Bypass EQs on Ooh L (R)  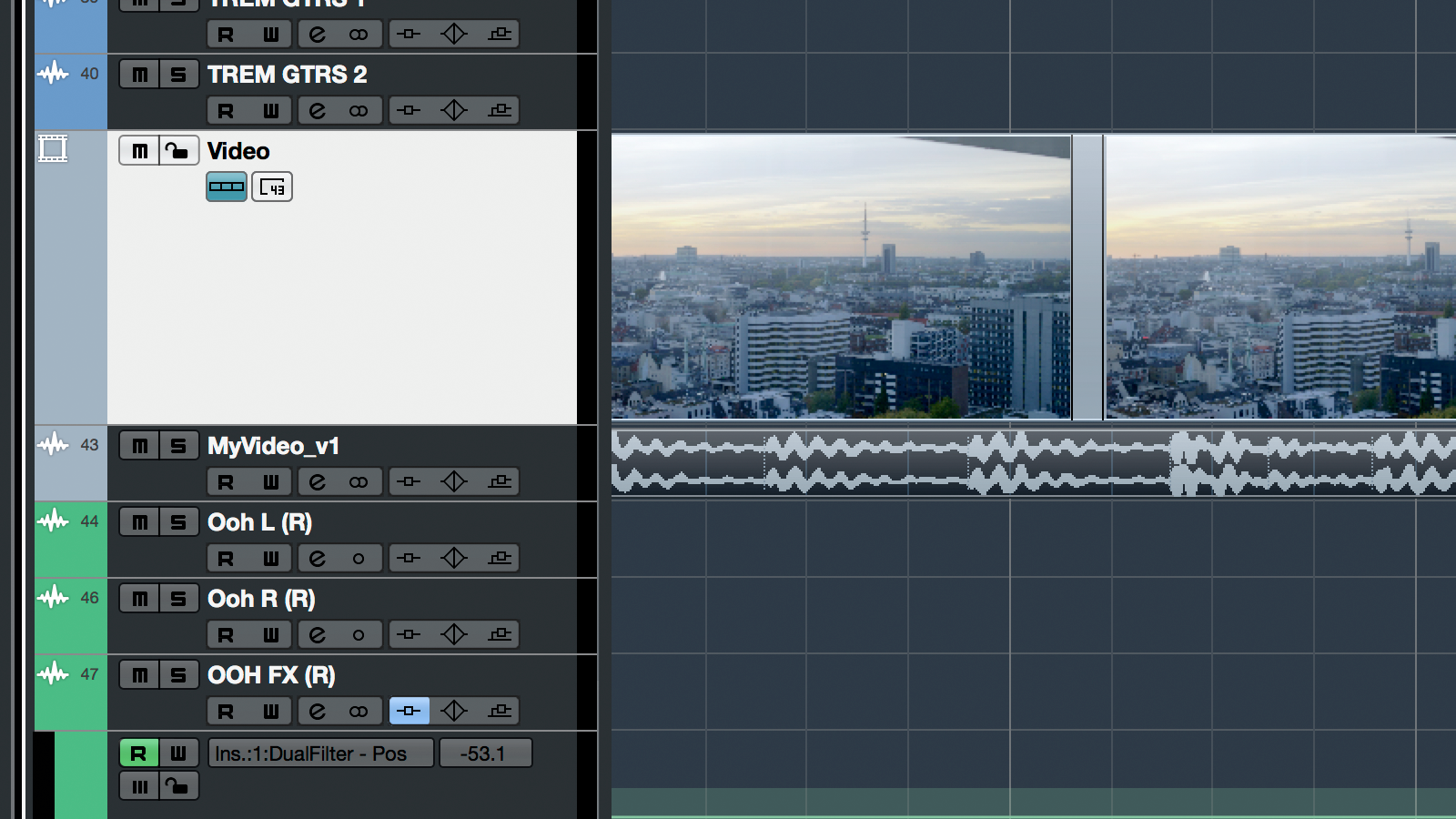(454, 559)
